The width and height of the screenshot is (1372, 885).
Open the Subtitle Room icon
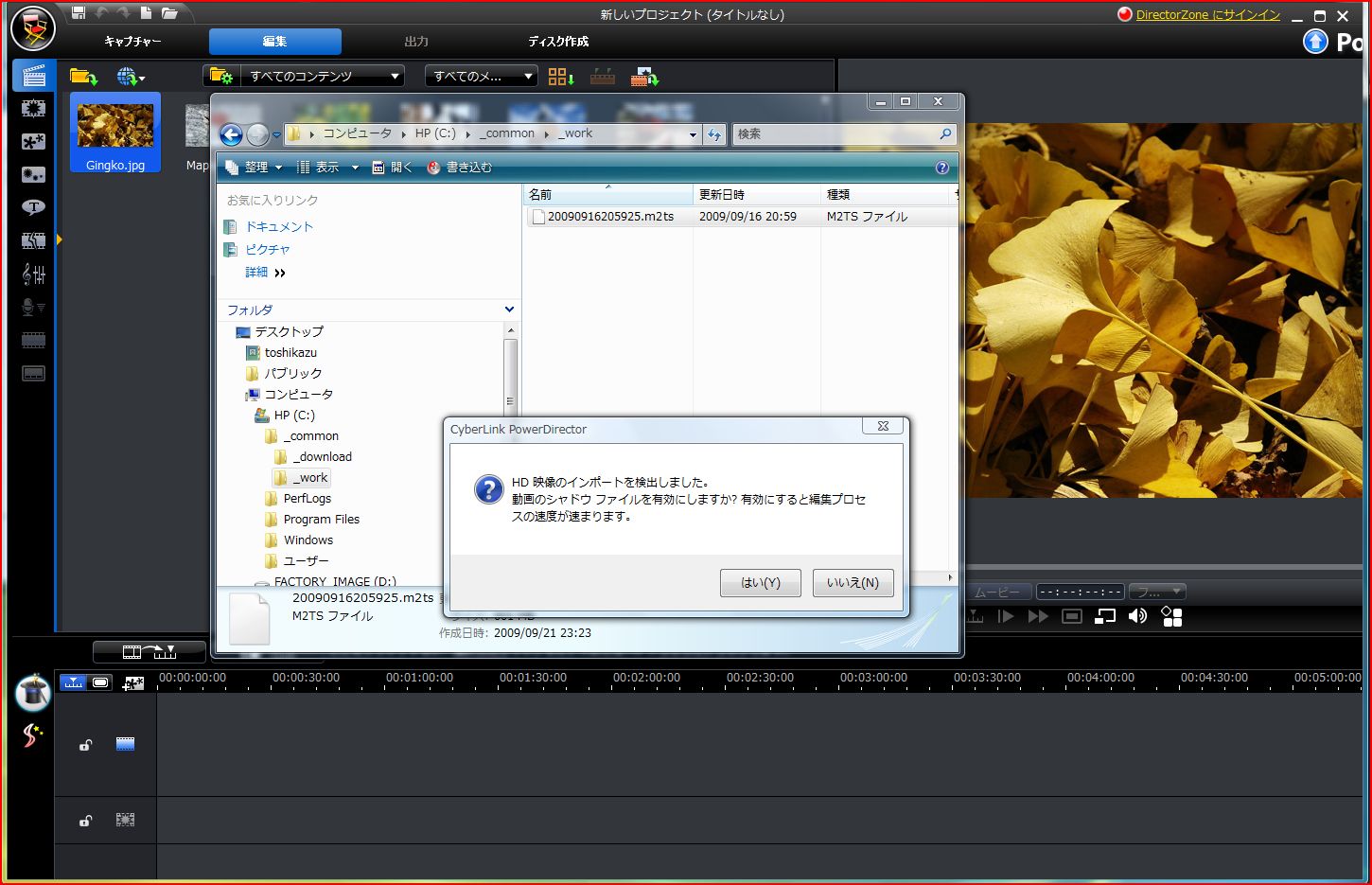pos(33,374)
